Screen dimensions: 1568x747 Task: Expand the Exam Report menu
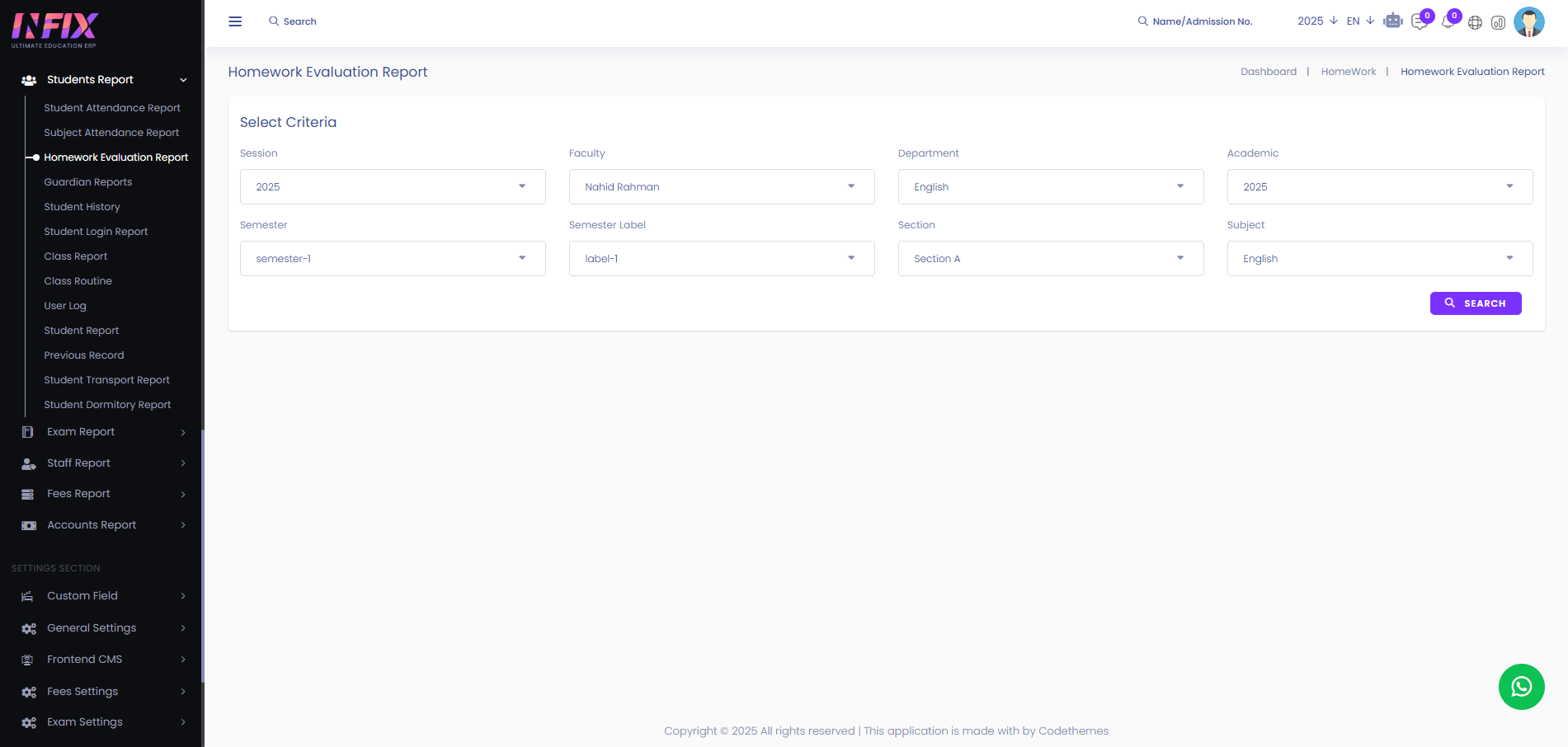coord(183,432)
